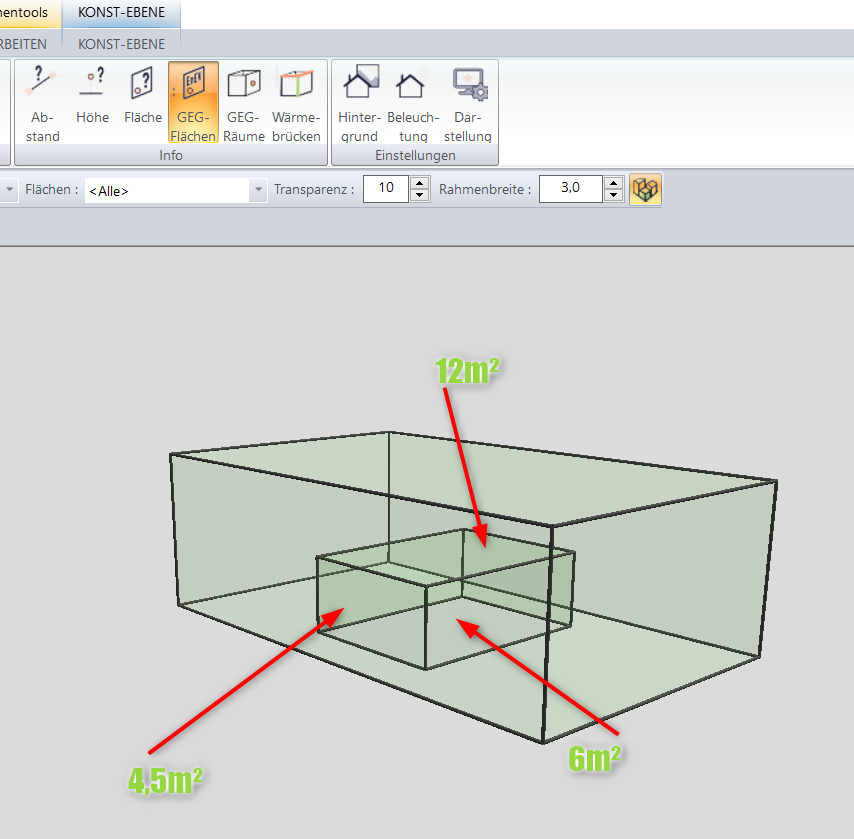Increase Transparenz with the up arrow
Viewport: 854px width, 839px height.
tap(420, 184)
